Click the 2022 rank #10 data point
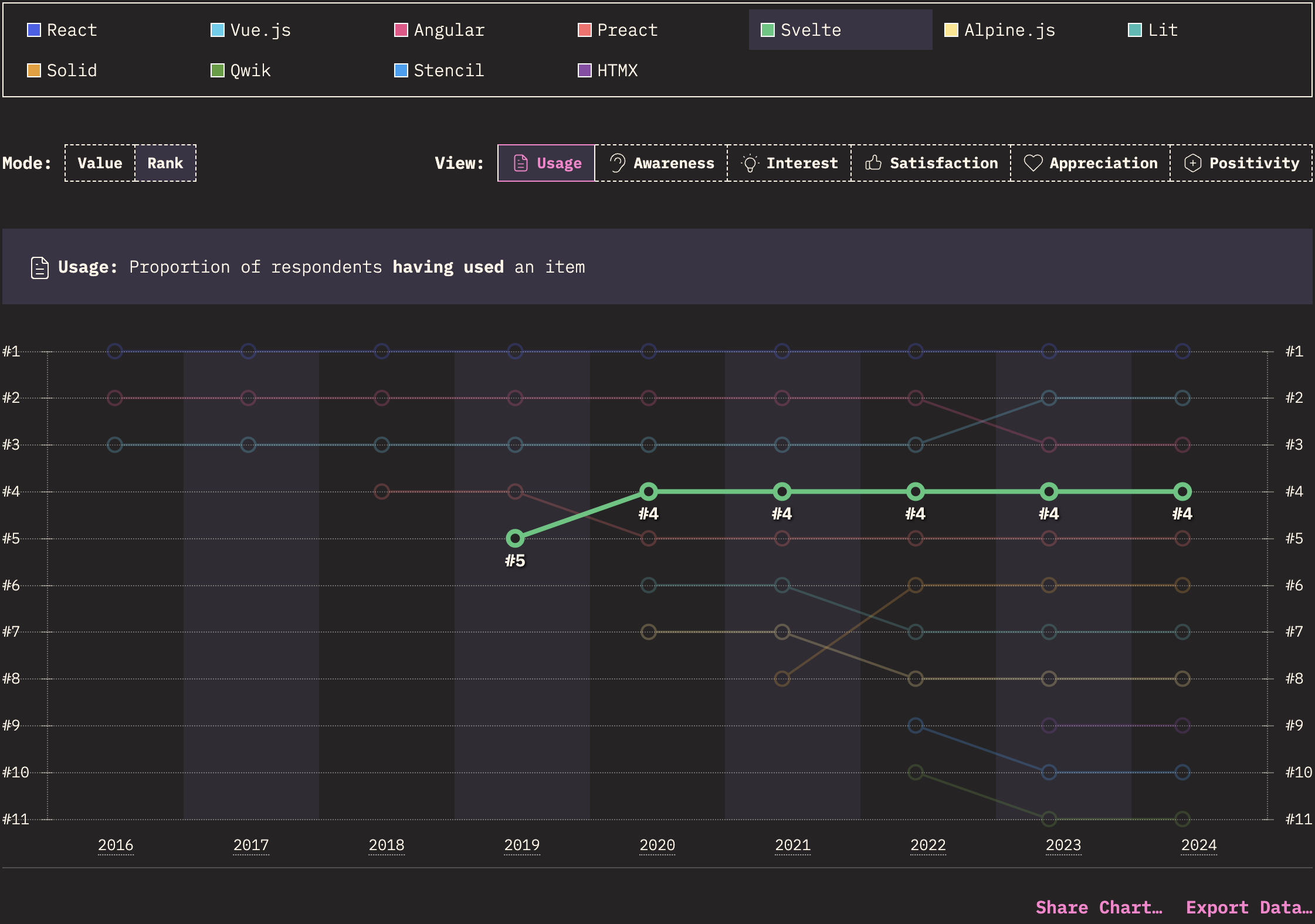Screen dimensions: 1315x924 [x=916, y=772]
